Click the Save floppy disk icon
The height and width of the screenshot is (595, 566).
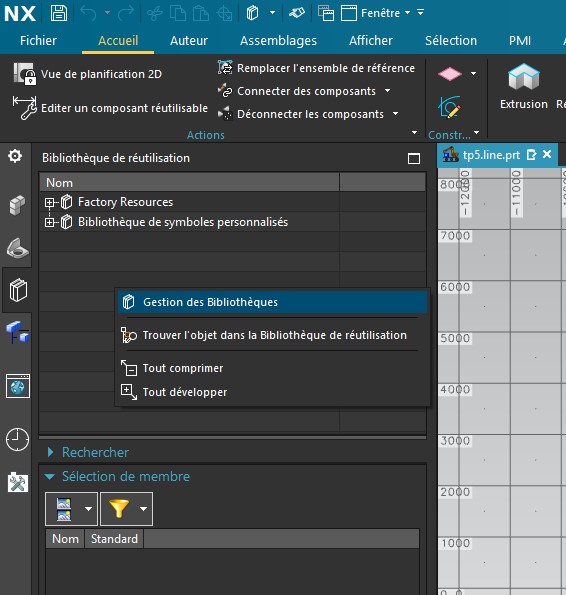pyautogui.click(x=59, y=13)
